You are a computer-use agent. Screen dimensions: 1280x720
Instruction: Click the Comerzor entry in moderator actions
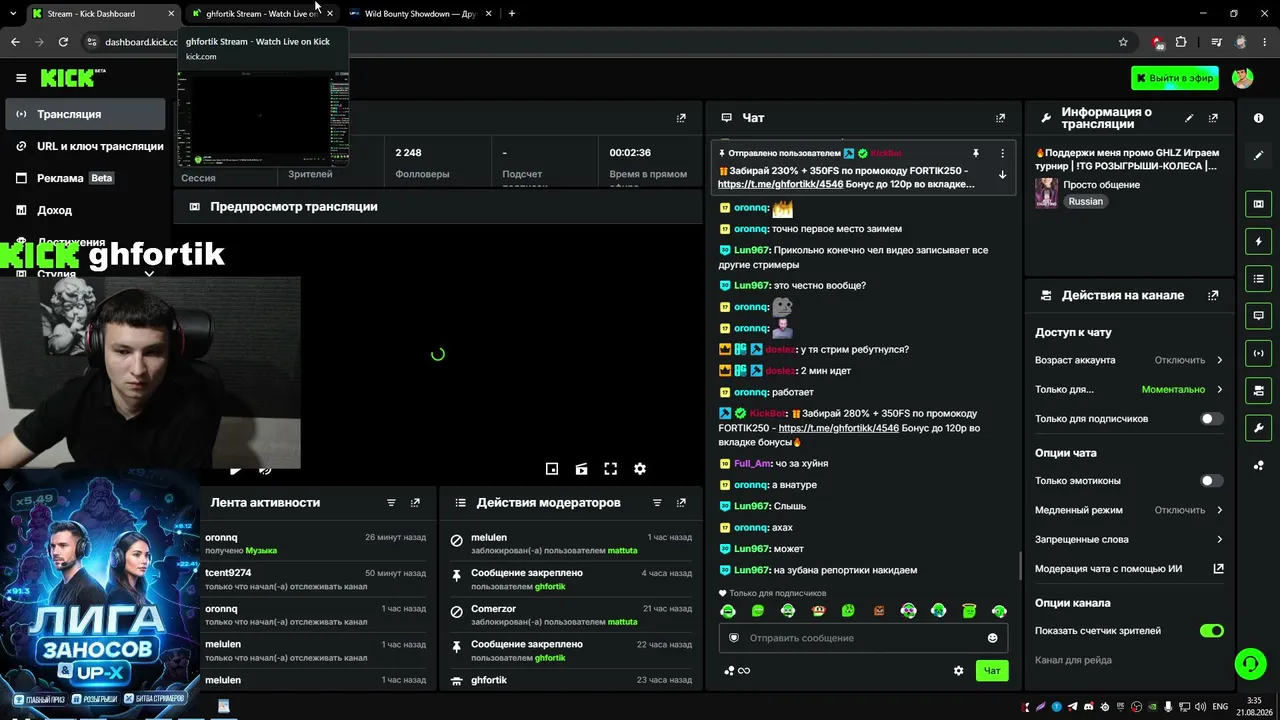(570, 614)
